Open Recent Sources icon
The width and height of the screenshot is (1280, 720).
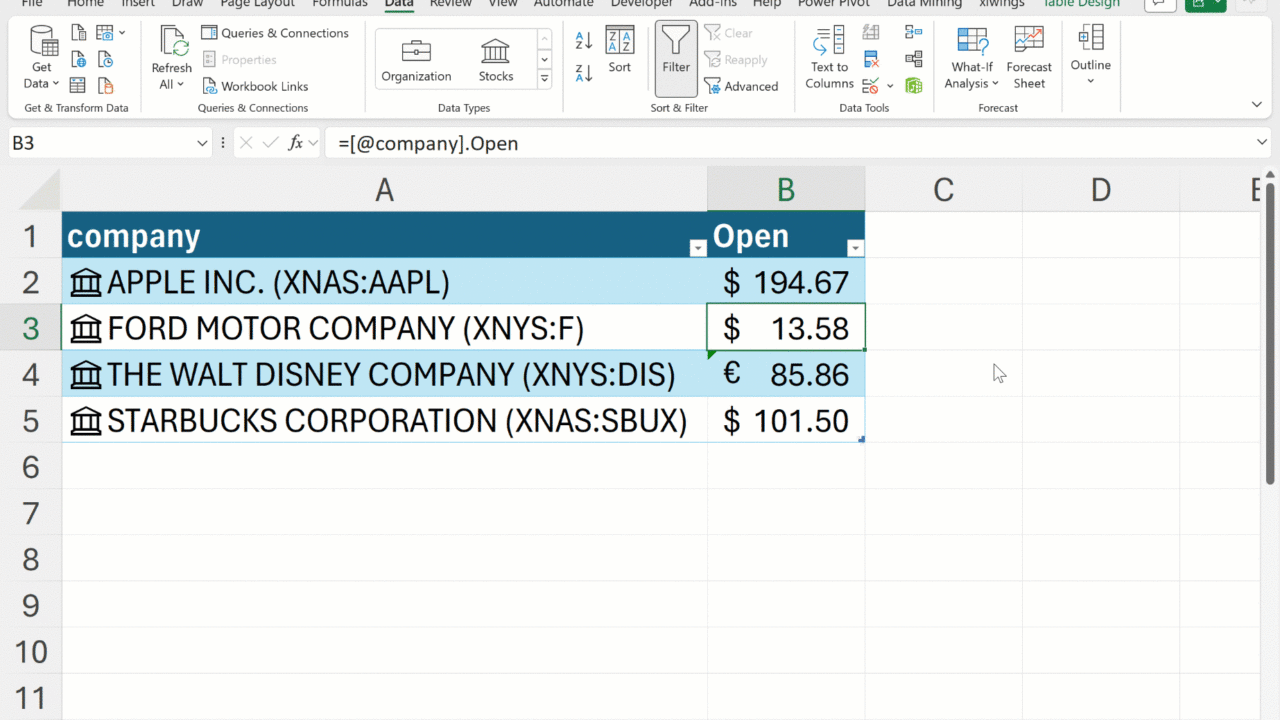point(105,60)
